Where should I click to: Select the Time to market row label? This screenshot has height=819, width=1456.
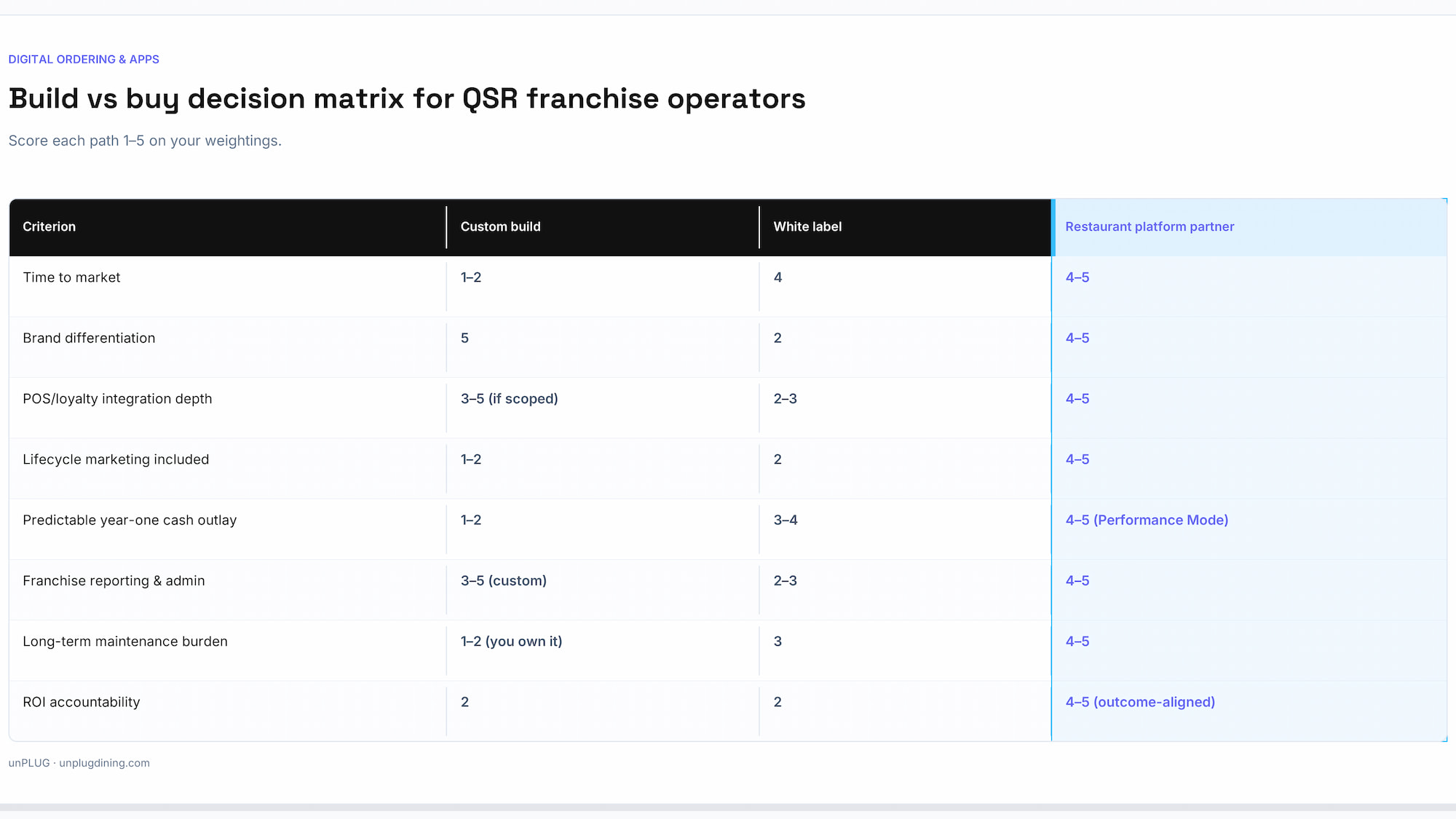[x=71, y=277]
